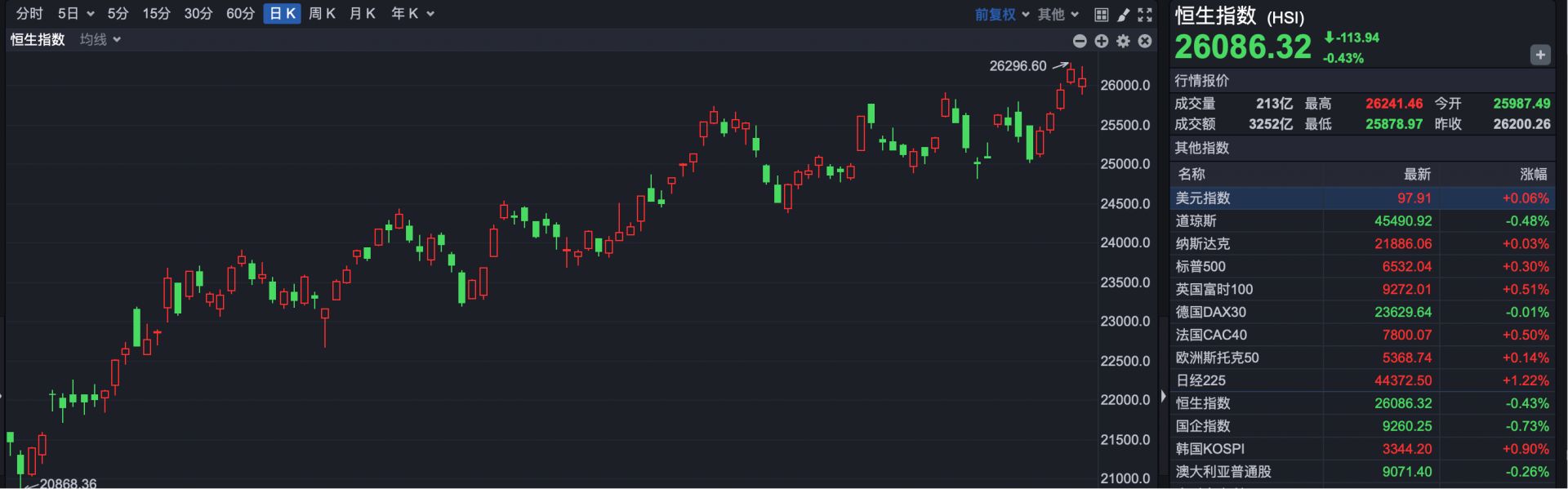Switch to the 5分 chart tab
Viewport: 1568px width, 489px height.
118,14
